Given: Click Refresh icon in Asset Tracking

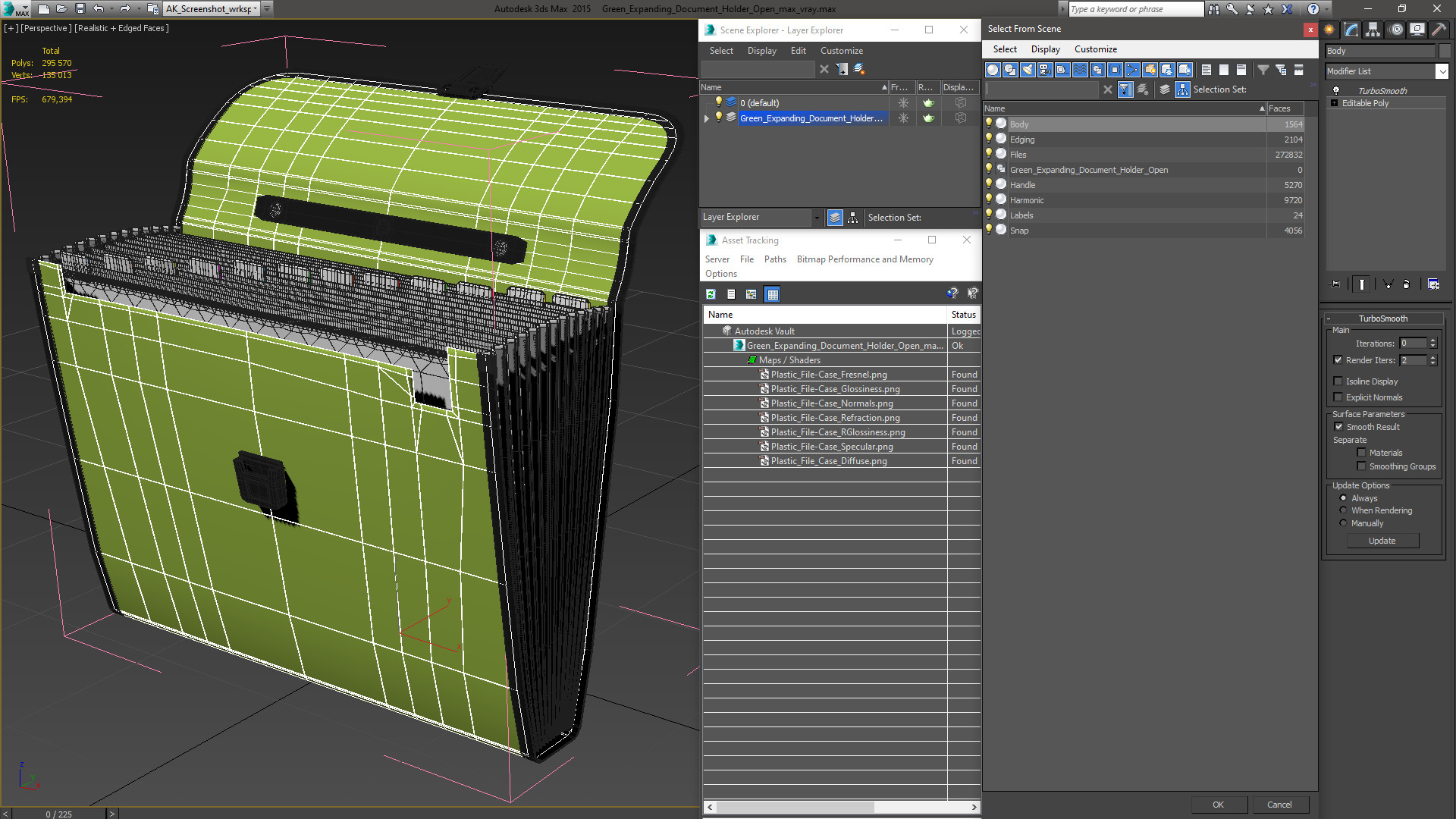Looking at the screenshot, I should tap(711, 294).
